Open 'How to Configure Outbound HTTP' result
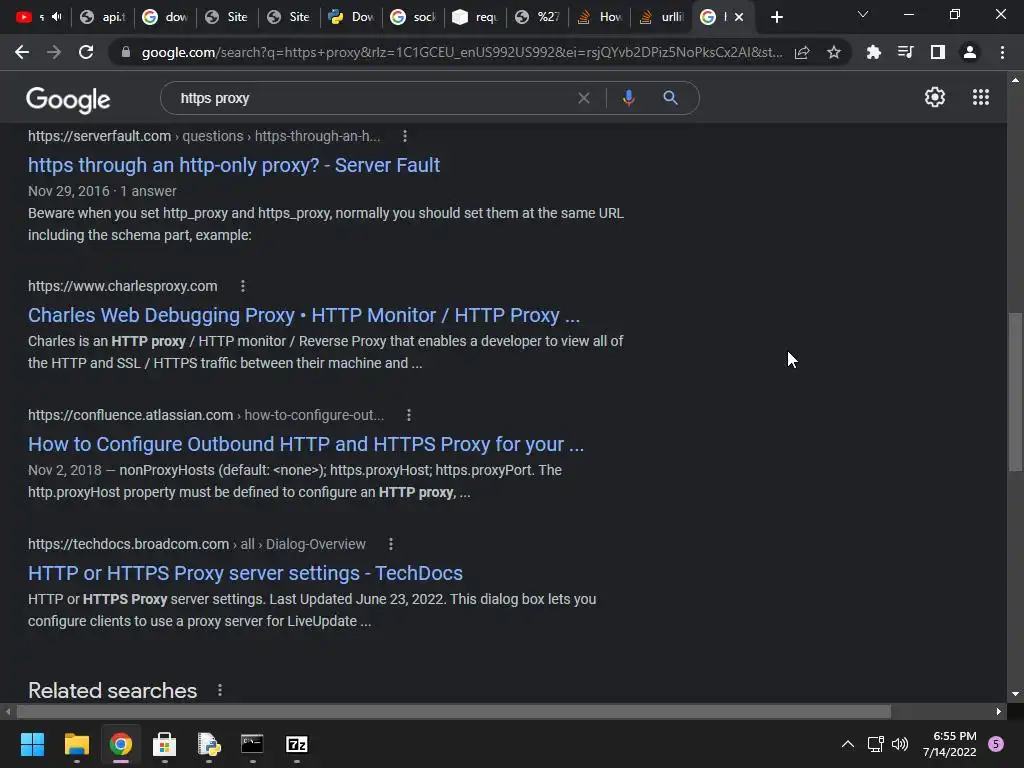Screen dimensions: 1024x768 (306, 444)
